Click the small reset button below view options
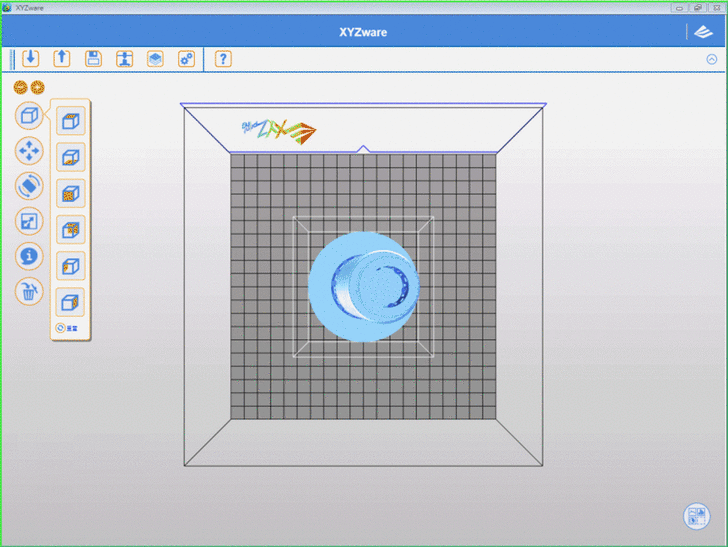728x547 pixels. pos(61,328)
